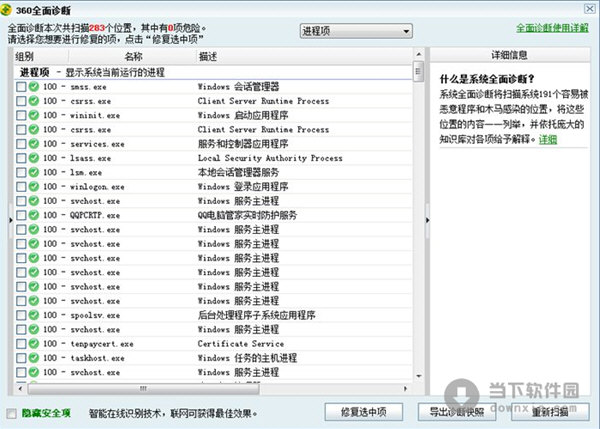Click the horizontal scrollbar left arrow
600x429 pixels.
click(x=20, y=389)
